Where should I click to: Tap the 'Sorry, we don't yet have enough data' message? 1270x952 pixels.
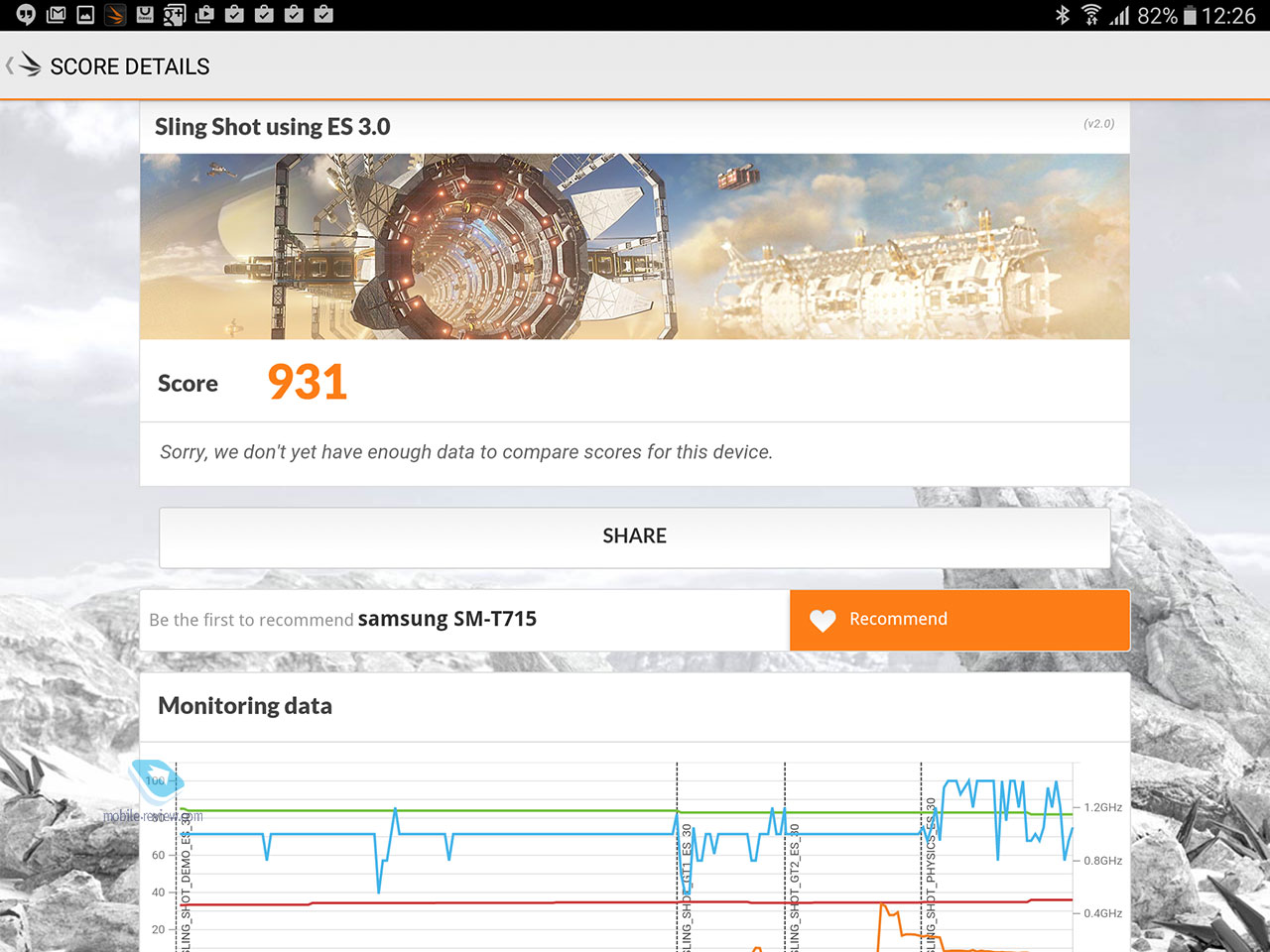pyautogui.click(x=466, y=452)
